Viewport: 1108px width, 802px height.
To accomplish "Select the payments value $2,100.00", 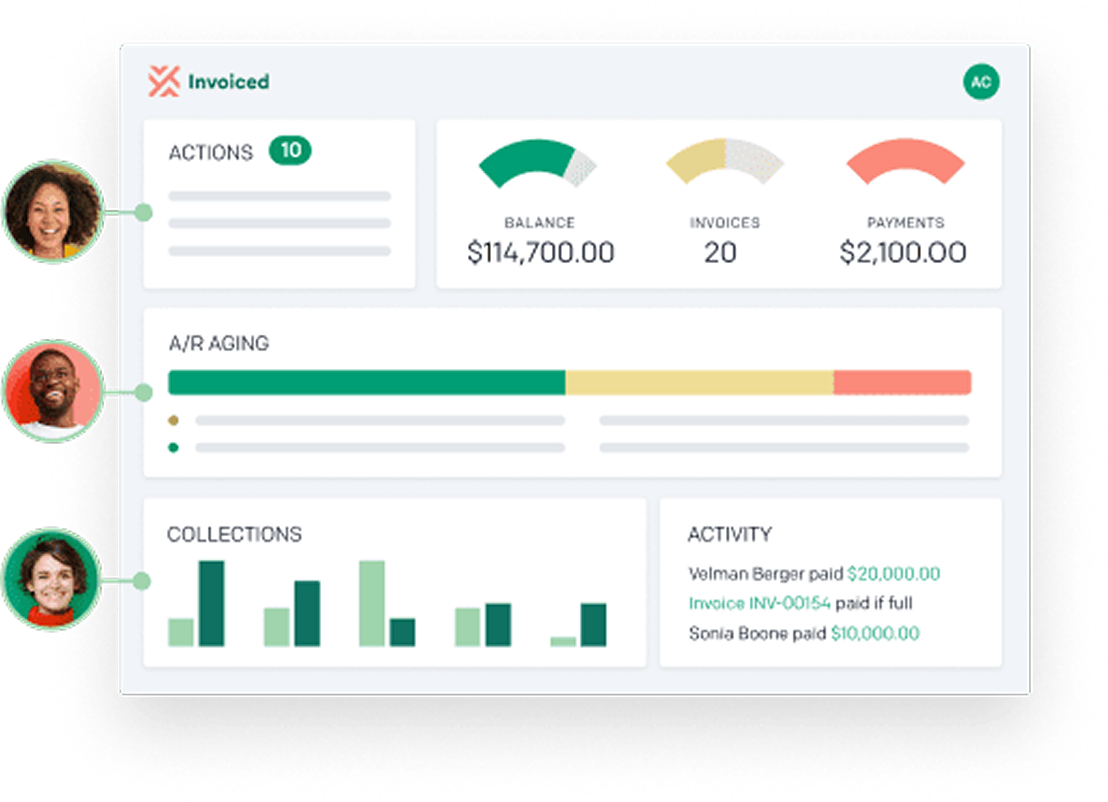I will coord(903,253).
